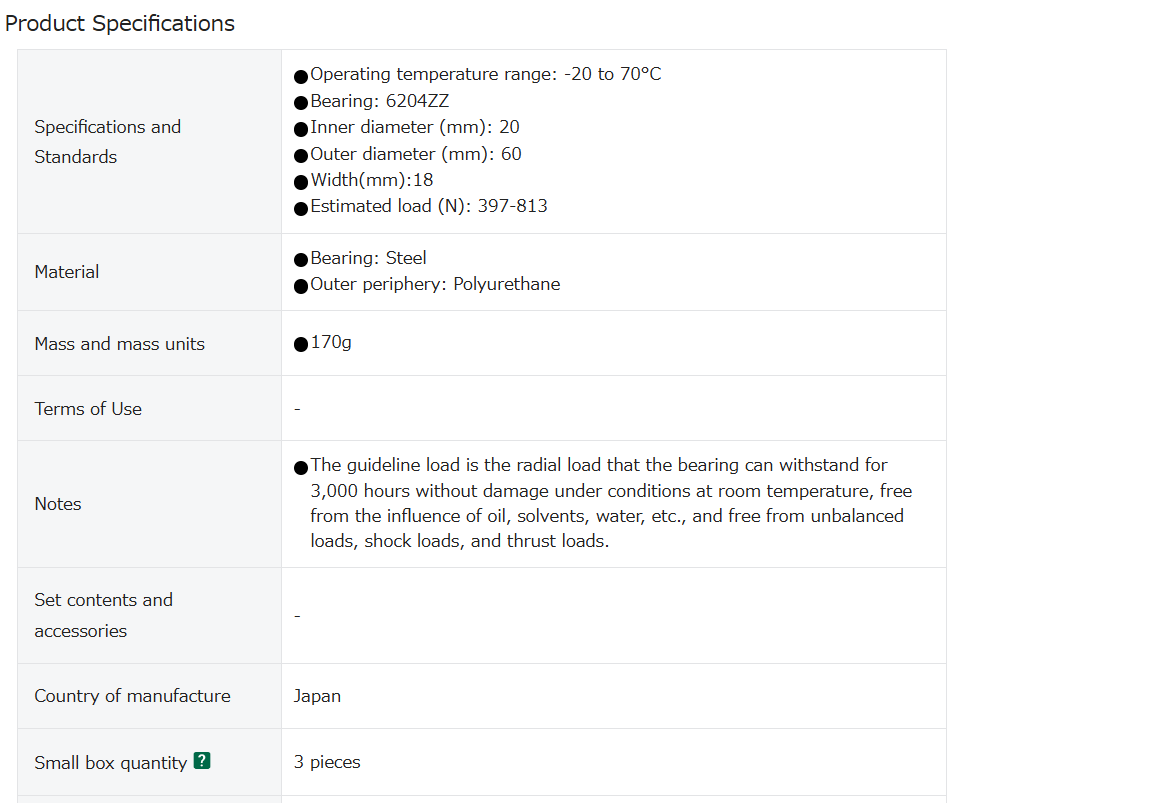
Task: Click the Notes row label
Action: pos(57,504)
